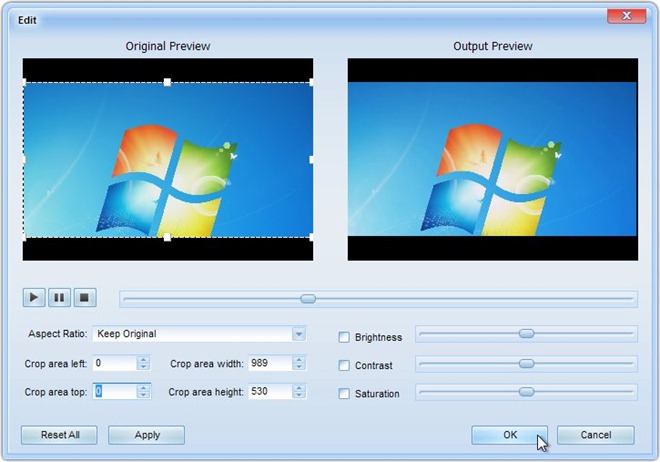Stop the video playback
Viewport: 660px width, 462px height.
(85, 297)
